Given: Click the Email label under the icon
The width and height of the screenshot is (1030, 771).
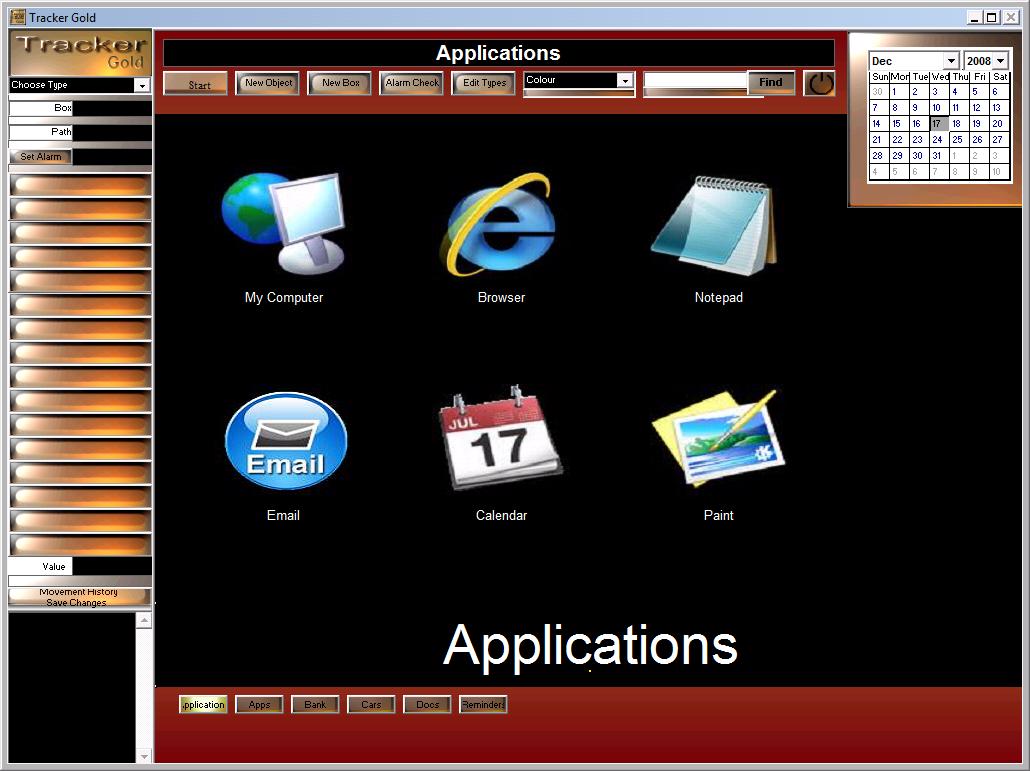Looking at the screenshot, I should (283, 516).
